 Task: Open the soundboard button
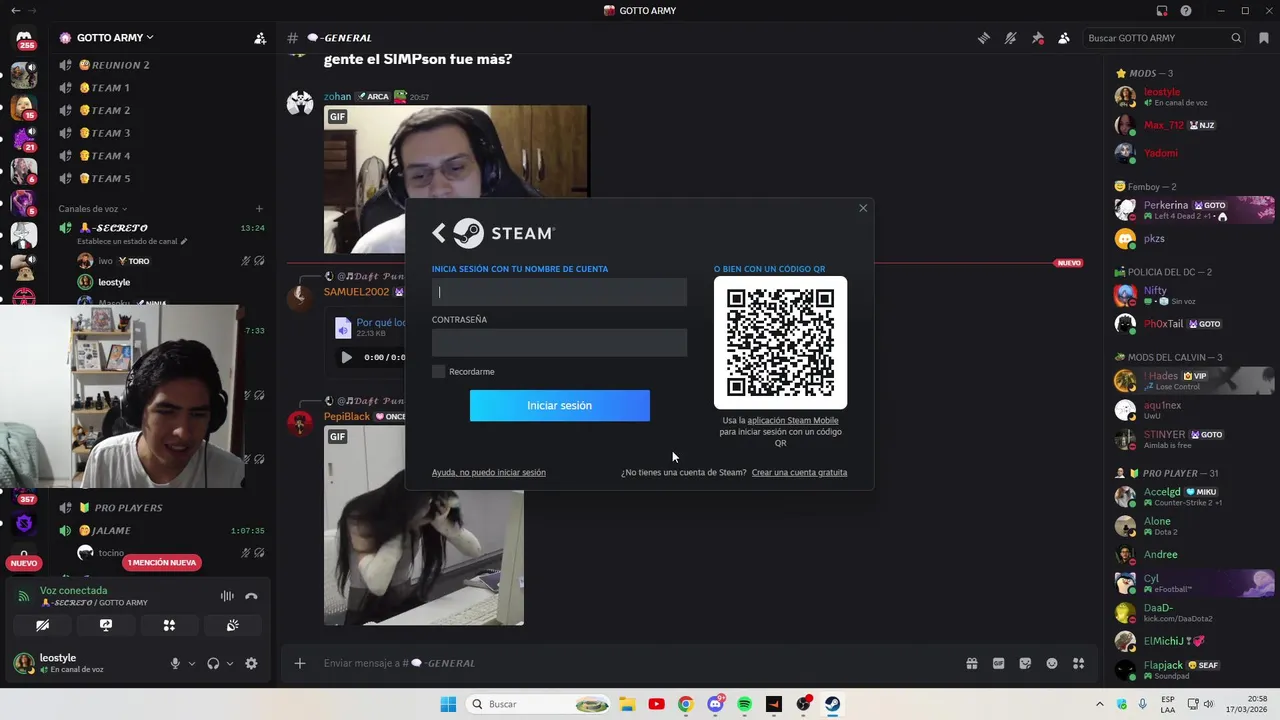click(x=232, y=625)
